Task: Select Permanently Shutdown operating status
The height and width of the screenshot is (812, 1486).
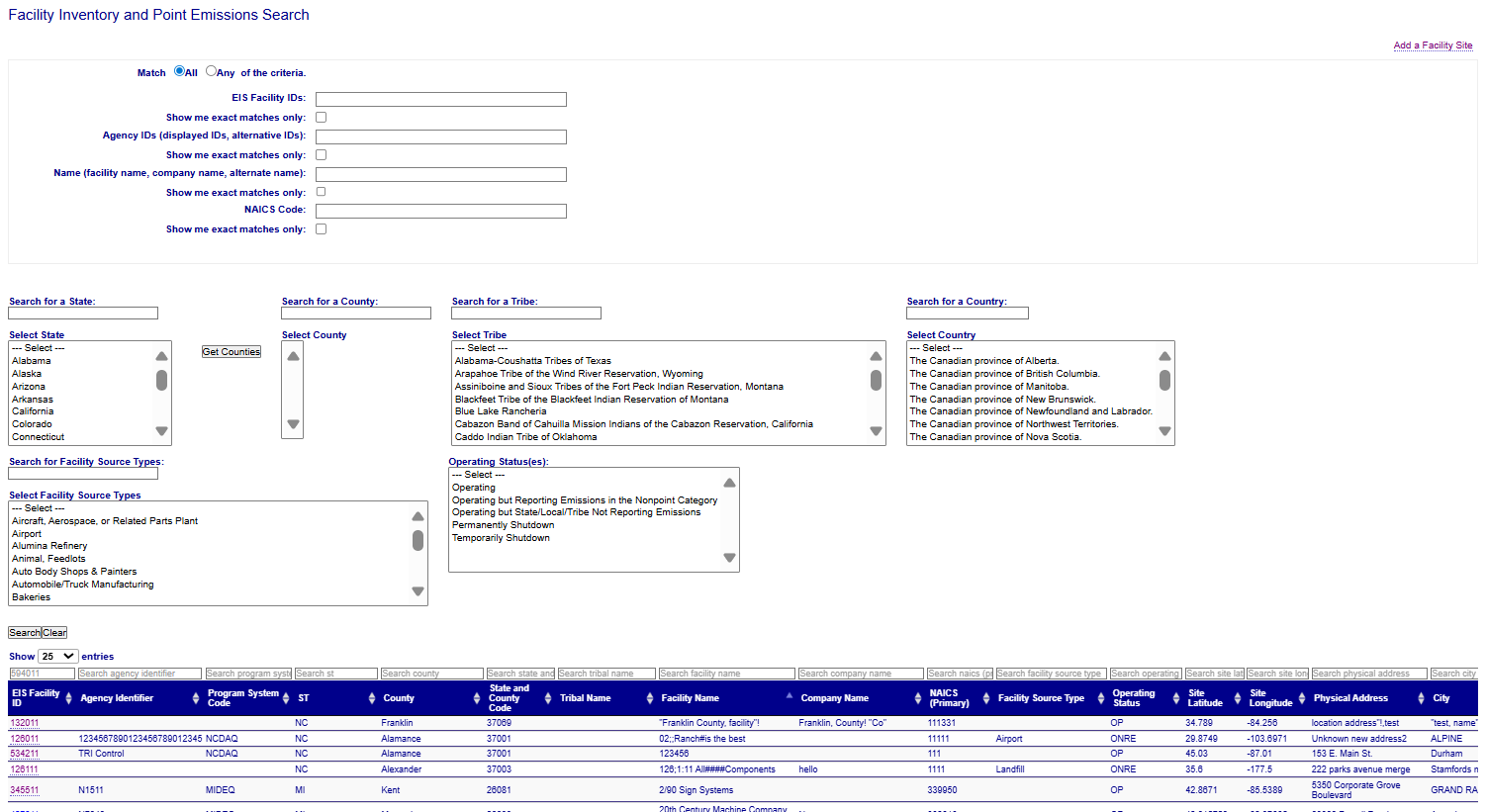Action: (x=503, y=525)
